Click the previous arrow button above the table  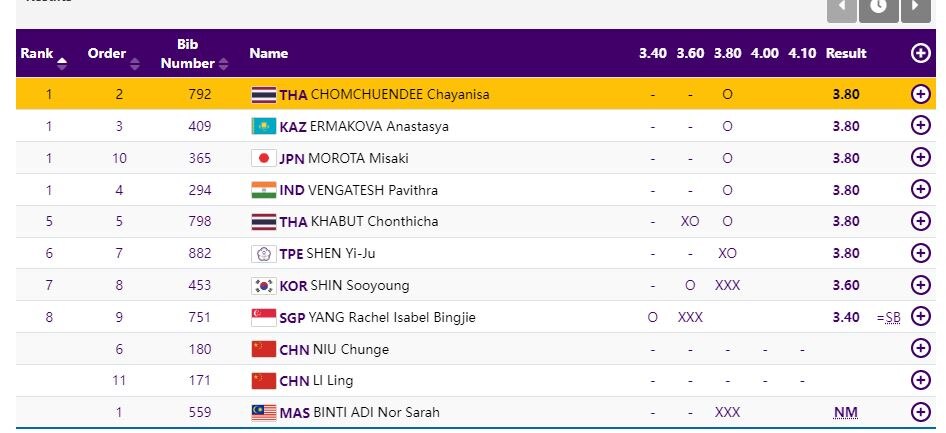point(842,7)
